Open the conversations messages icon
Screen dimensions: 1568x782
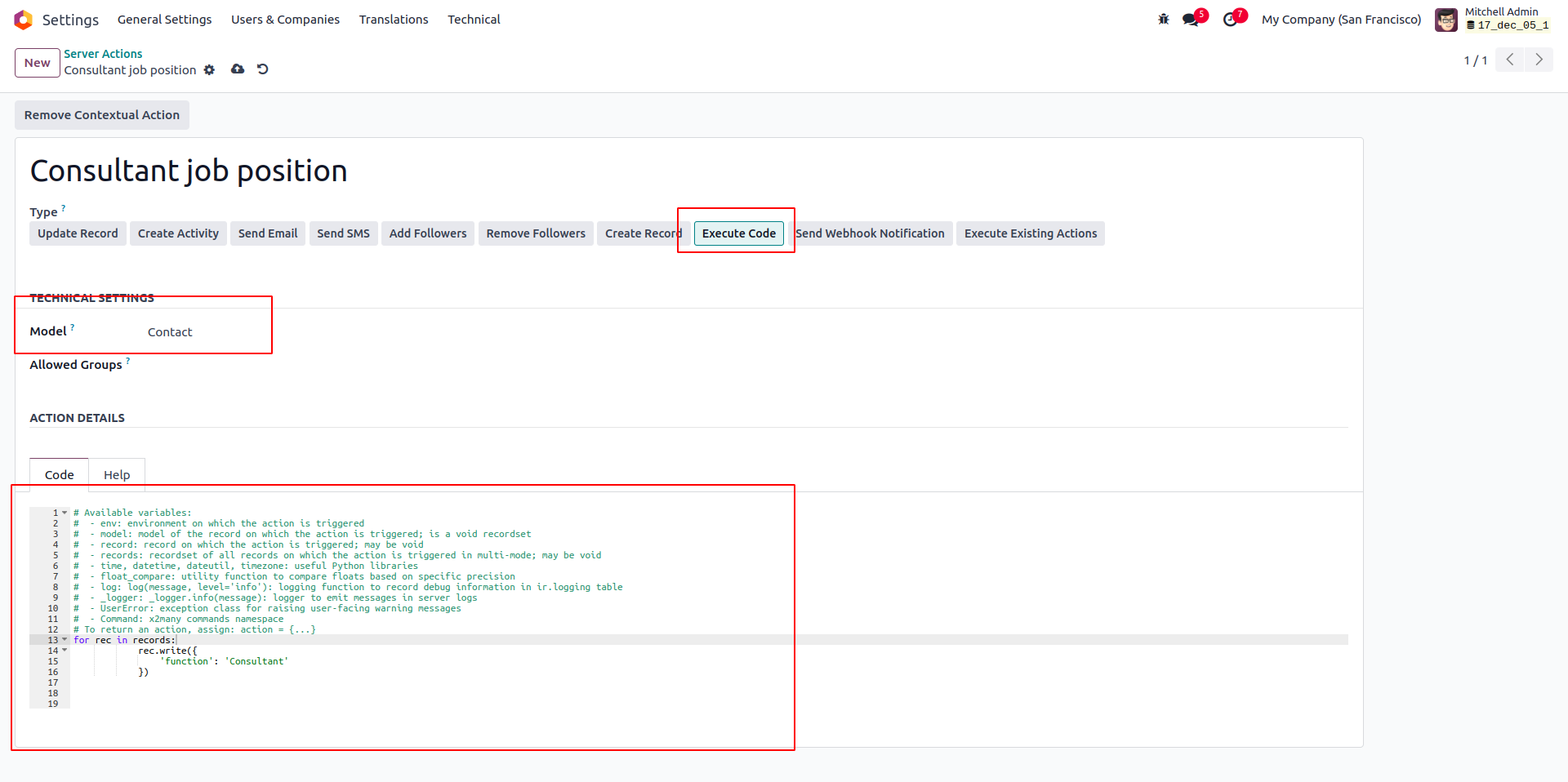pyautogui.click(x=1191, y=20)
